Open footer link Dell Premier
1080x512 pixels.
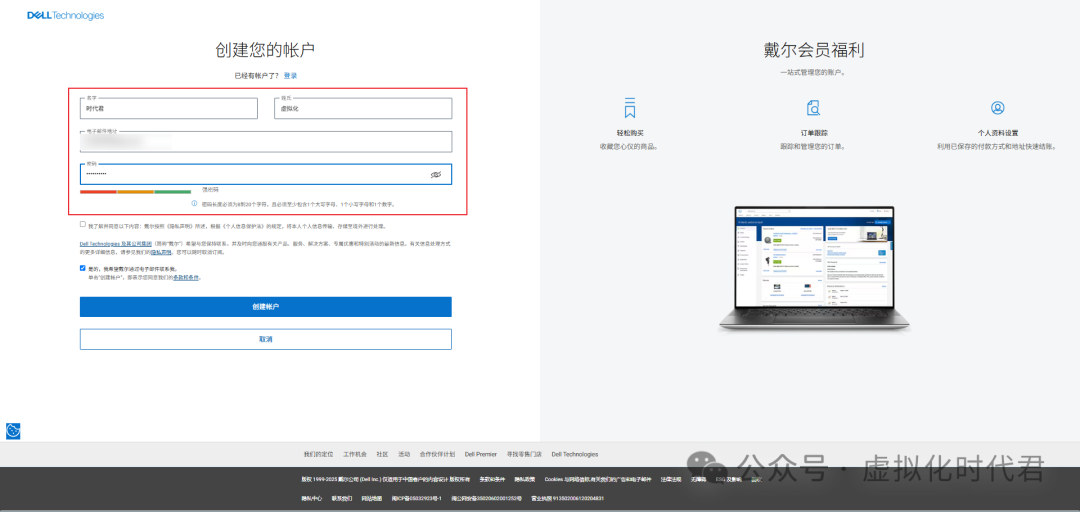tap(481, 454)
